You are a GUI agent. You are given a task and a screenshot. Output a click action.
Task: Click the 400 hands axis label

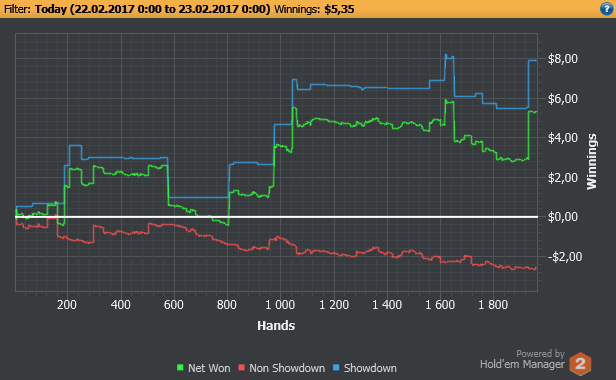click(x=120, y=305)
